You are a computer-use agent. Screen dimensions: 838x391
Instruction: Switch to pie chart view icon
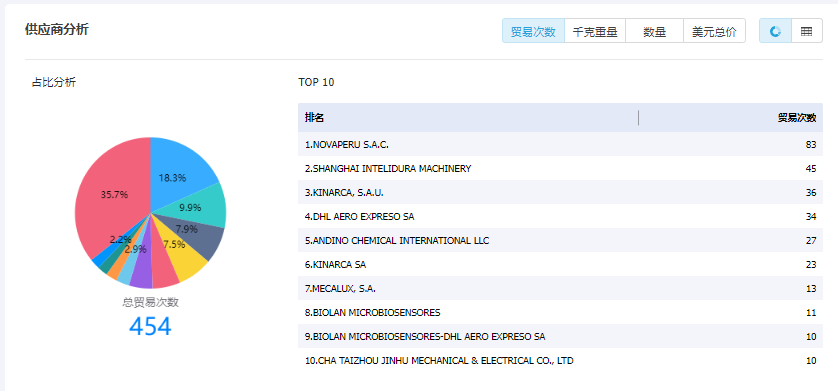click(775, 32)
